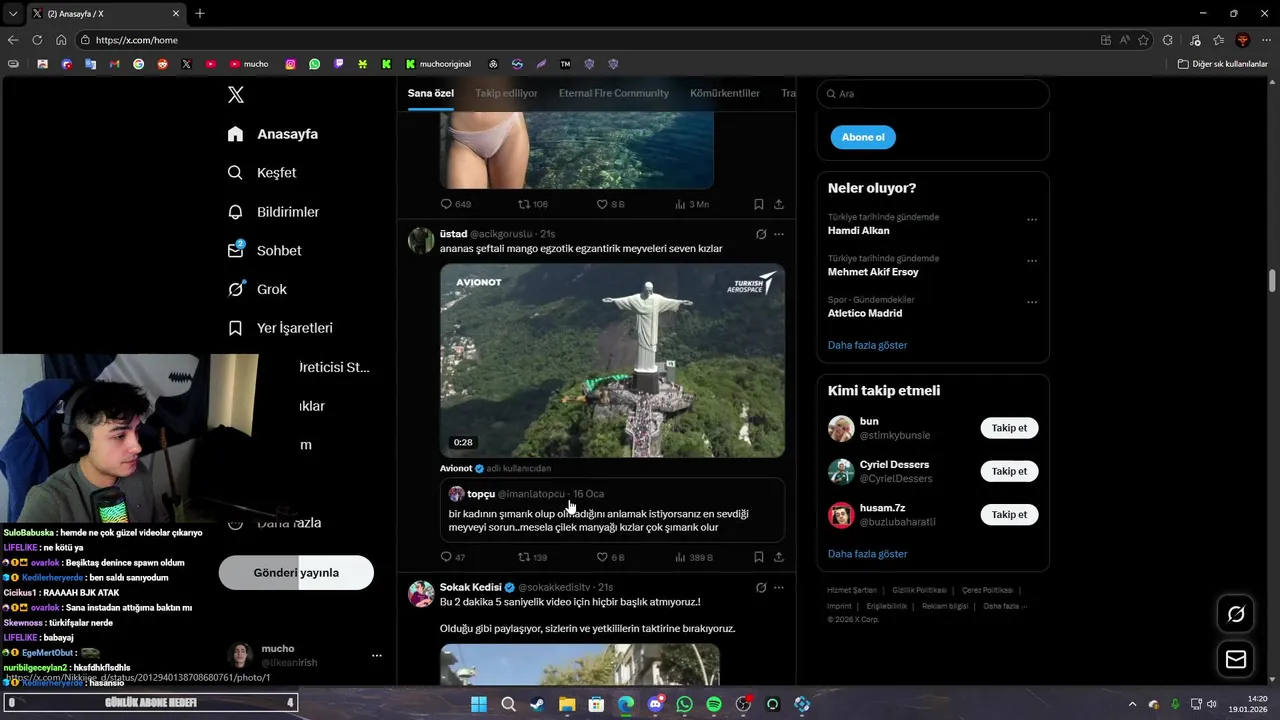
Task: Open Sohbet messages
Action: tap(264, 251)
